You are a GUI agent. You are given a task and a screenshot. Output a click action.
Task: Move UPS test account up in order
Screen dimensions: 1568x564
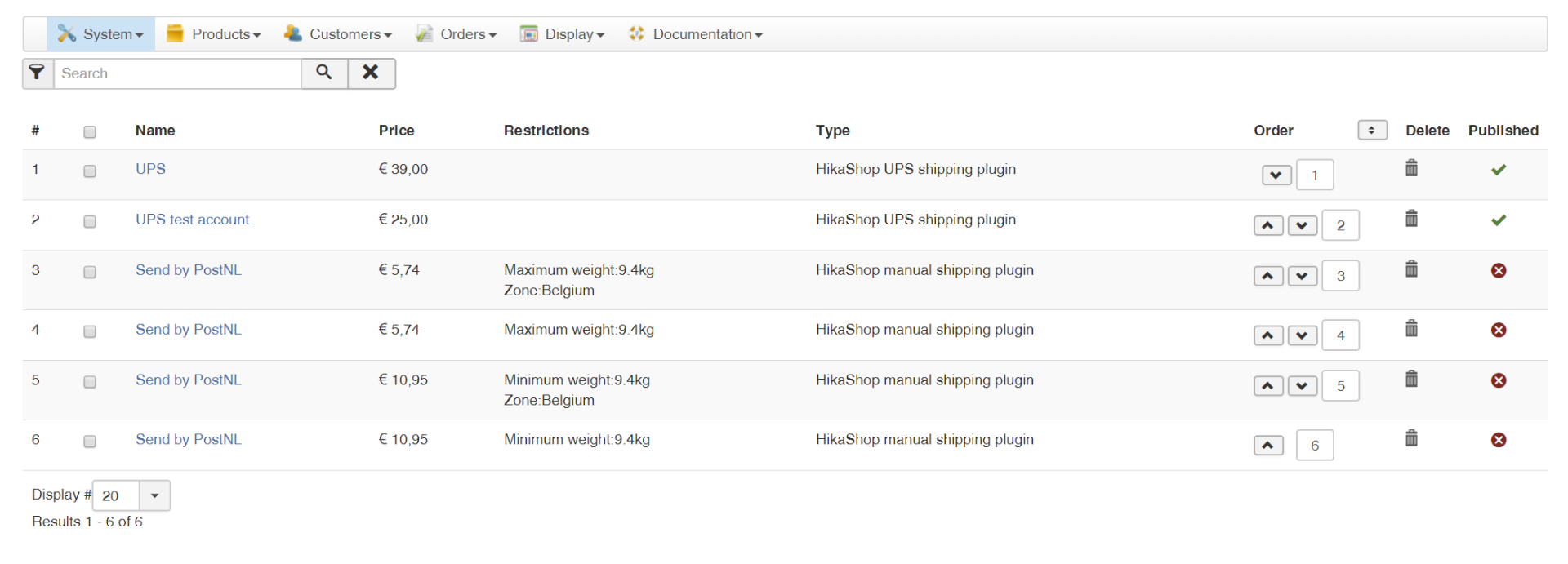tap(1267, 225)
